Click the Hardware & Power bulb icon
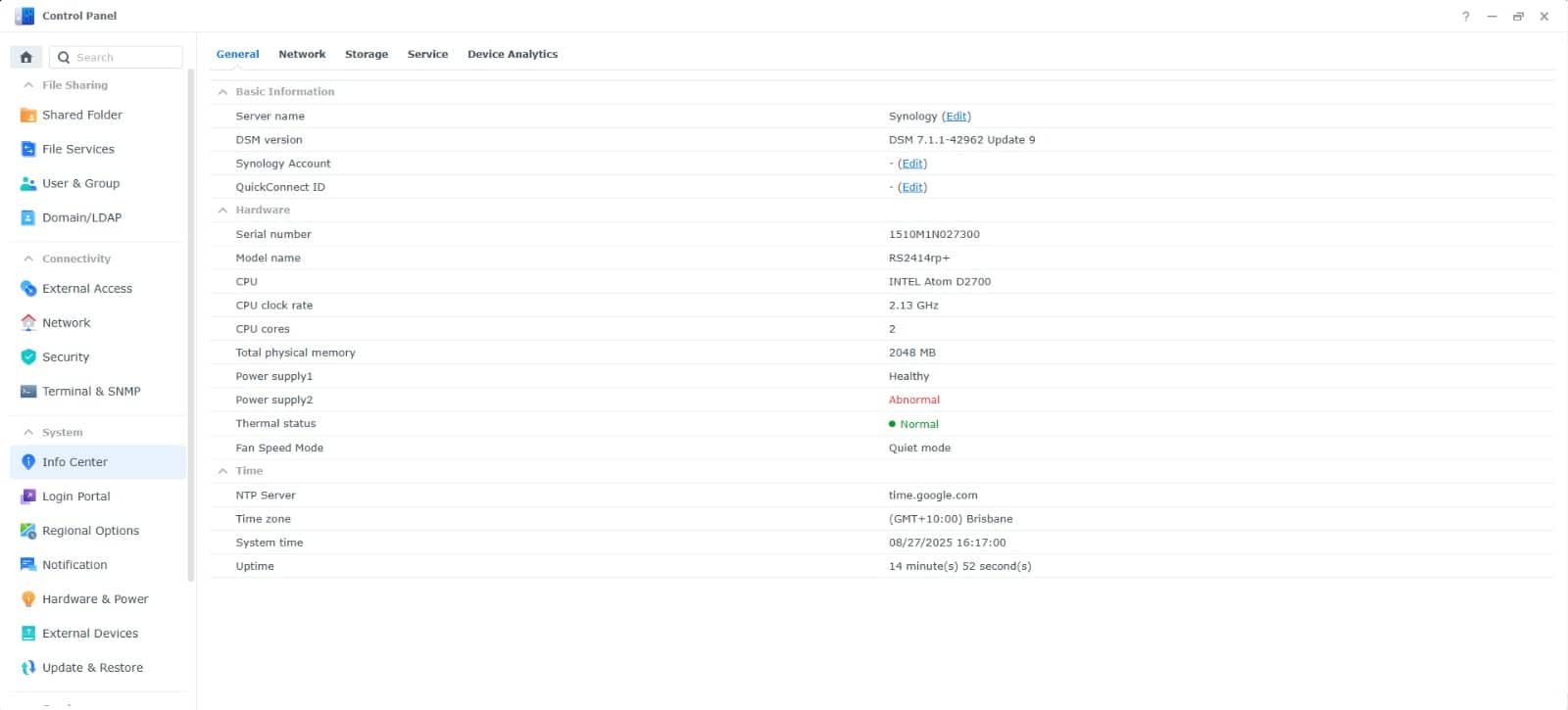 point(28,599)
